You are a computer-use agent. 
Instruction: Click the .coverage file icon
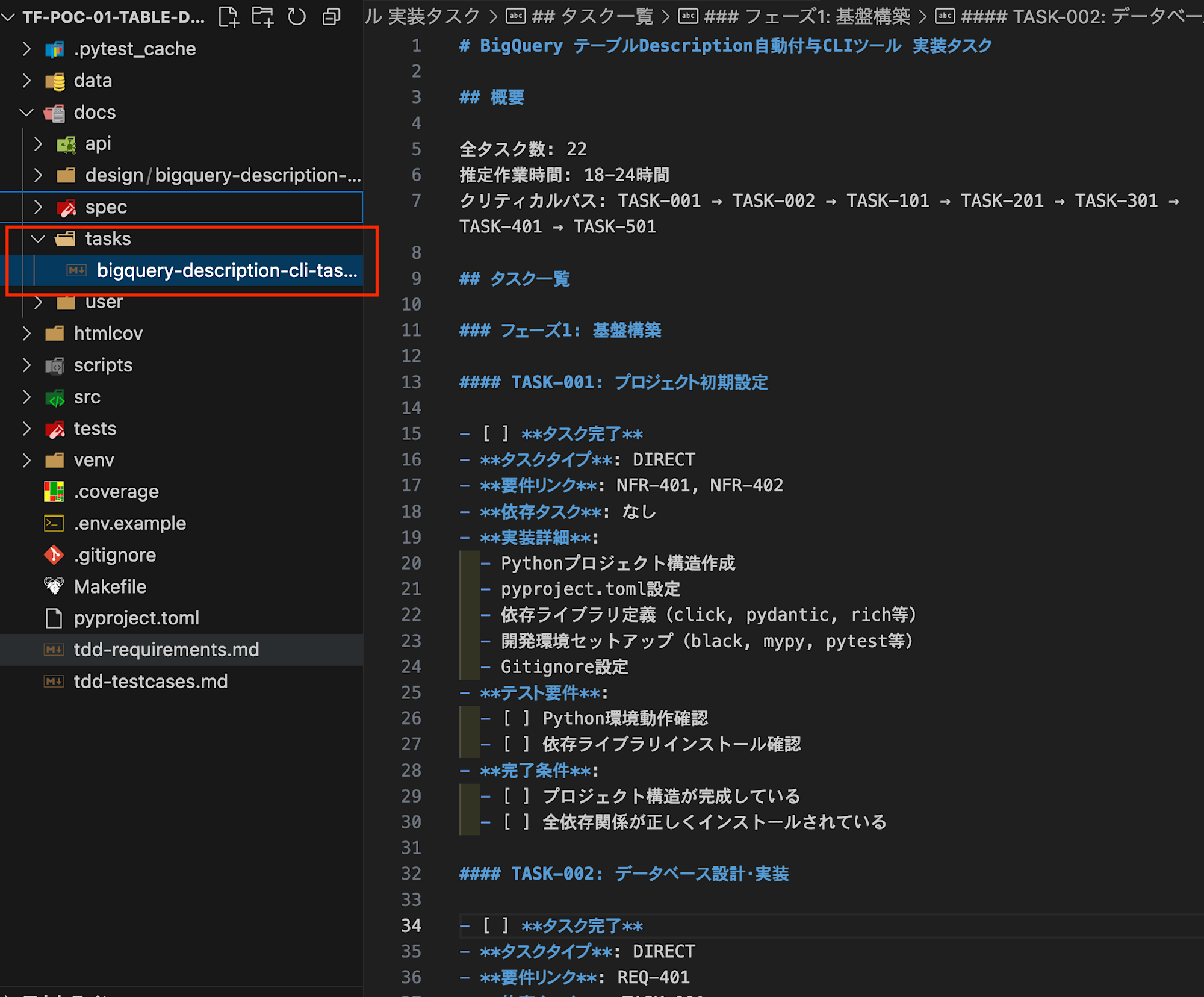tap(54, 492)
